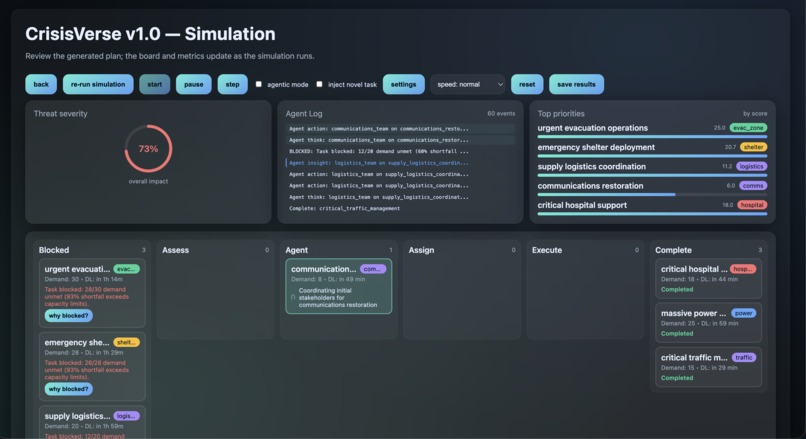
Task: Click logistics tag on supply logistics card
Action: coord(126,416)
